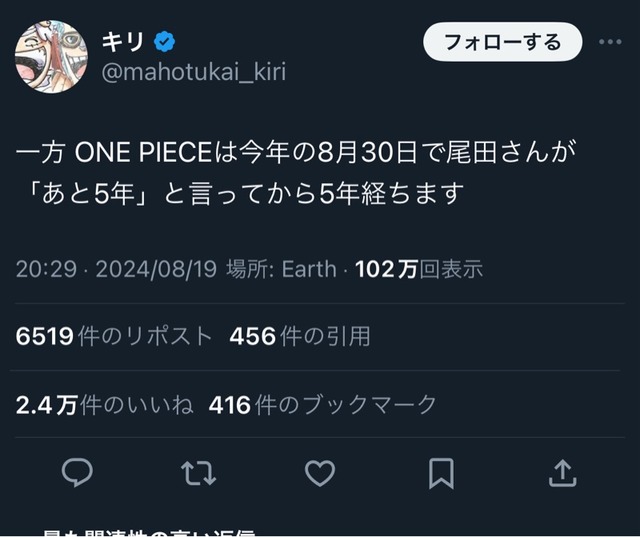
Task: Open the three-dot more options menu
Action: pyautogui.click(x=610, y=42)
